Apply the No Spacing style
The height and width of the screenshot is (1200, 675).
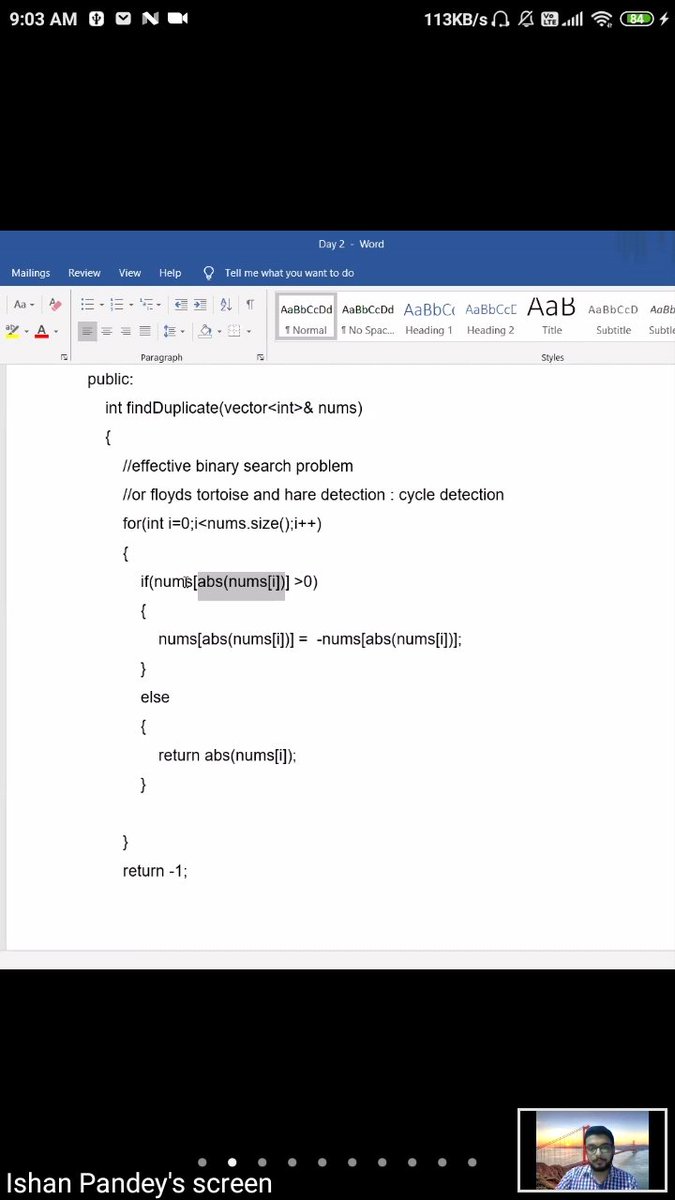(368, 317)
